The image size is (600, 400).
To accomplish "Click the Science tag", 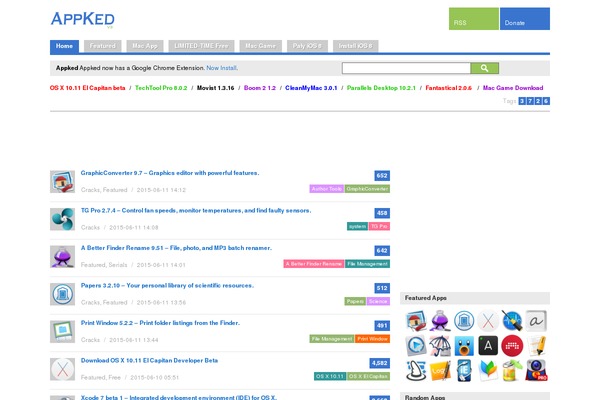I will [x=378, y=301].
